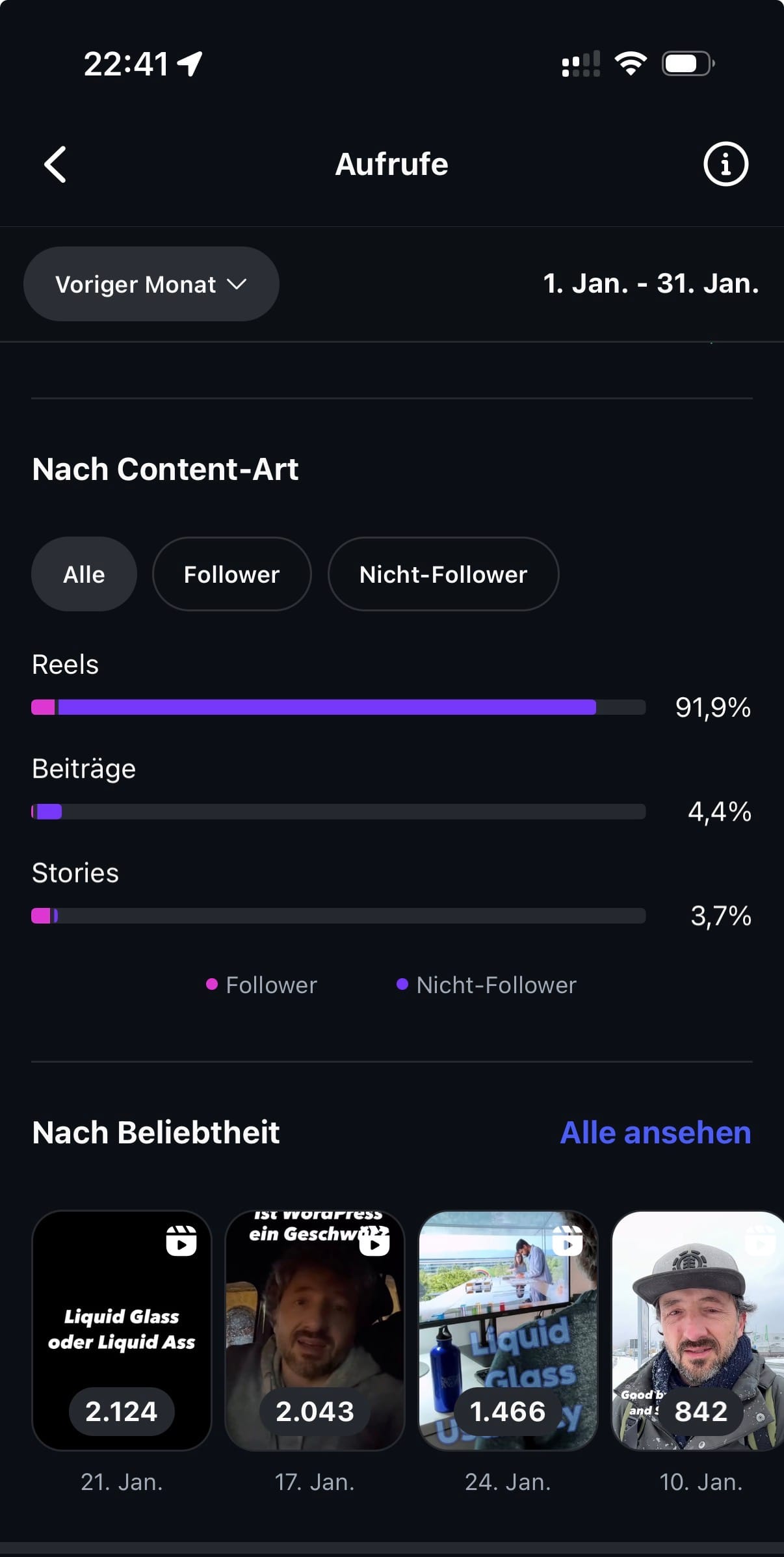Click the Reels 91,9% progress bar

tap(337, 707)
